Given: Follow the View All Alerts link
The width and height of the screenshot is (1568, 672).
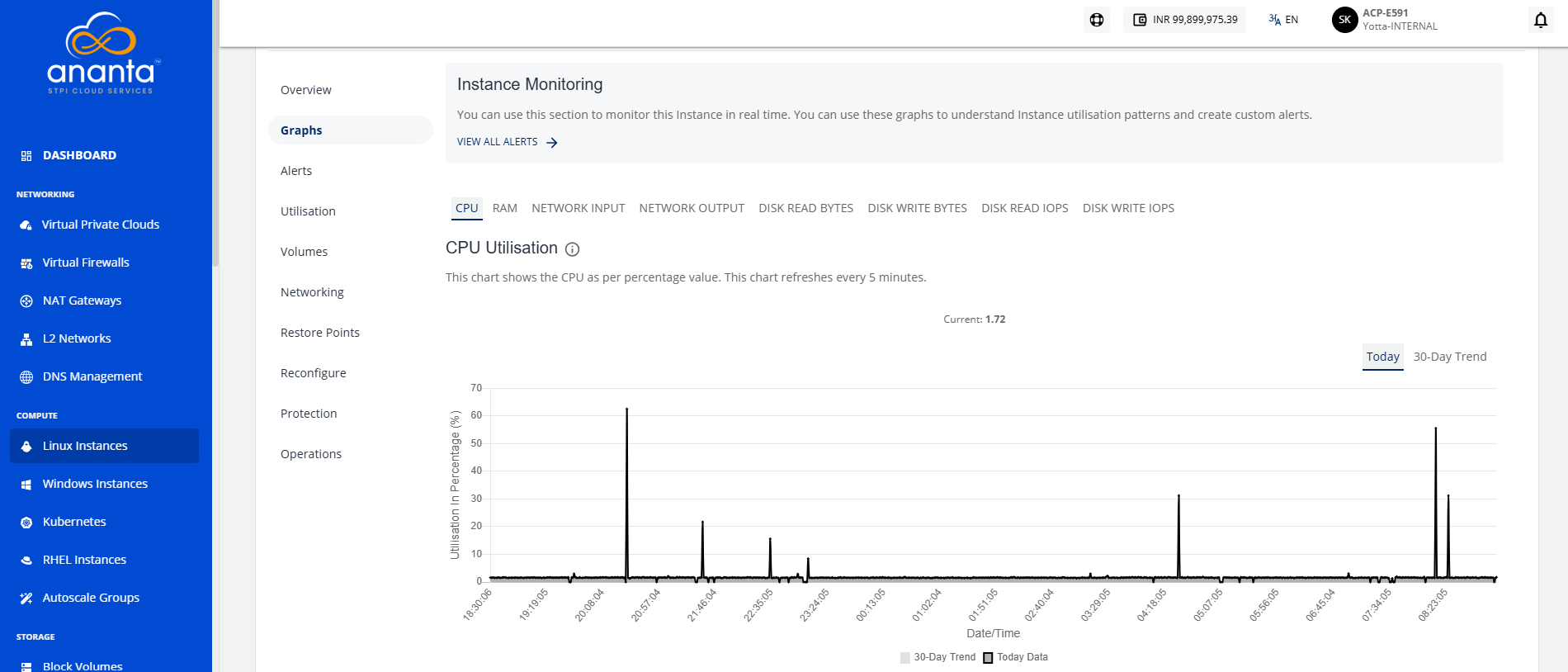Looking at the screenshot, I should coord(508,142).
